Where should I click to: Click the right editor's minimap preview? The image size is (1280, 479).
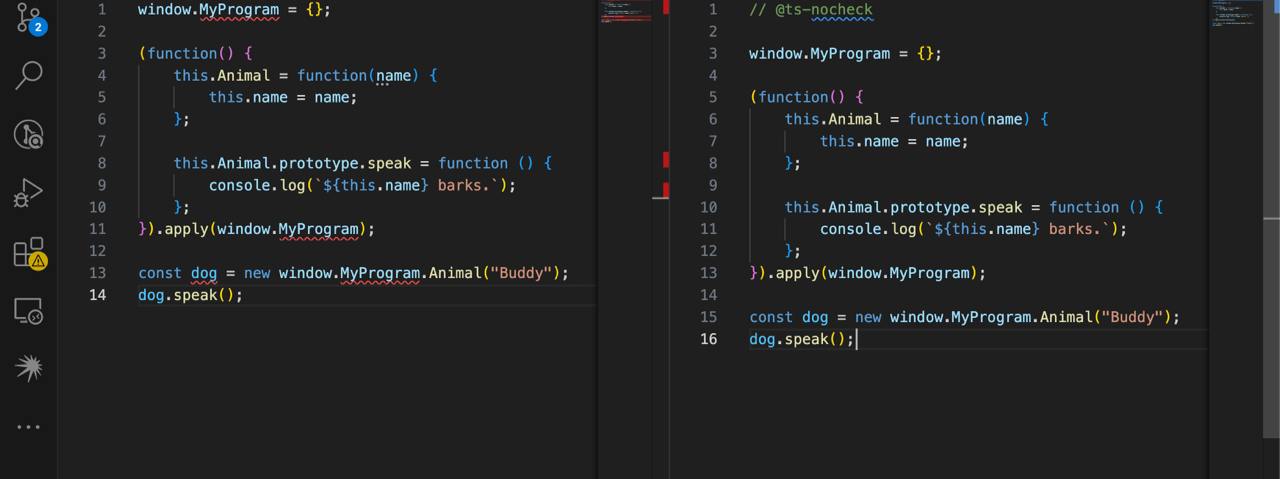(1234, 14)
